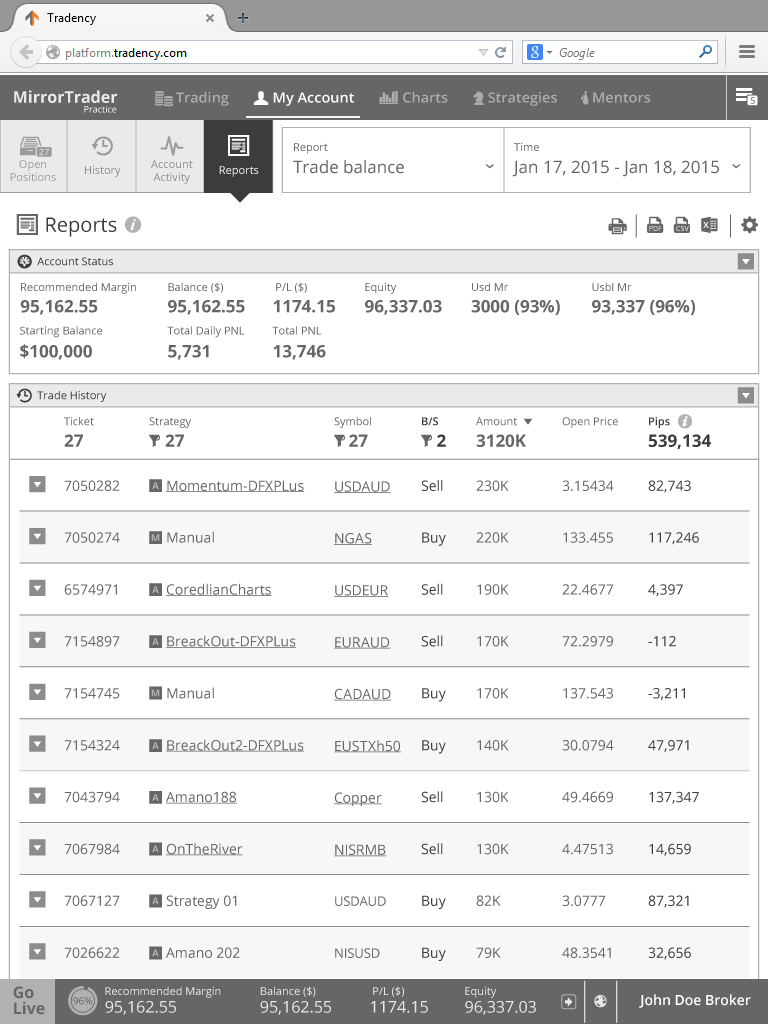The image size is (768, 1024).
Task: Open the Report type dropdown
Action: (x=393, y=160)
